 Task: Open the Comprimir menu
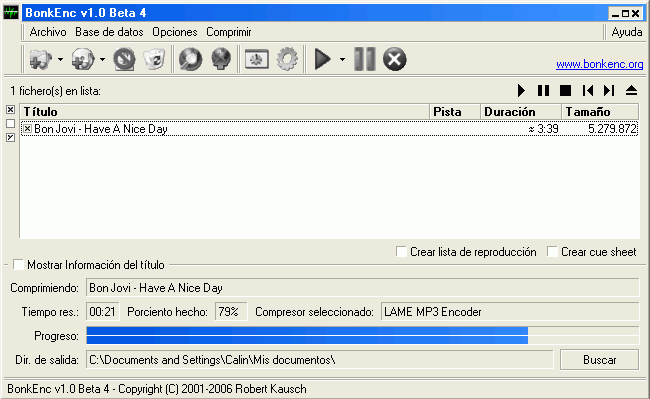tap(229, 32)
